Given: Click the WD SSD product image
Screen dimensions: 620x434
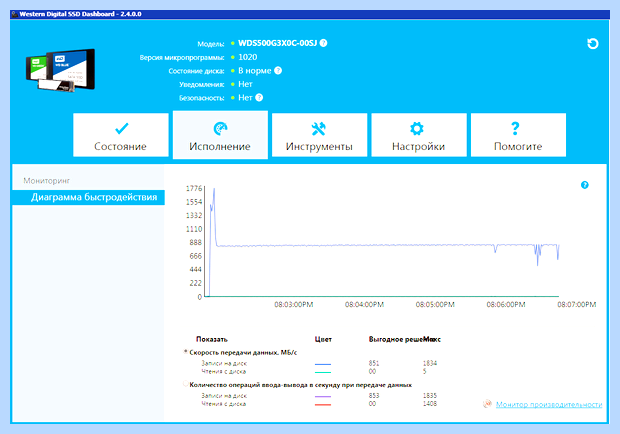Looking at the screenshot, I should click(60, 70).
